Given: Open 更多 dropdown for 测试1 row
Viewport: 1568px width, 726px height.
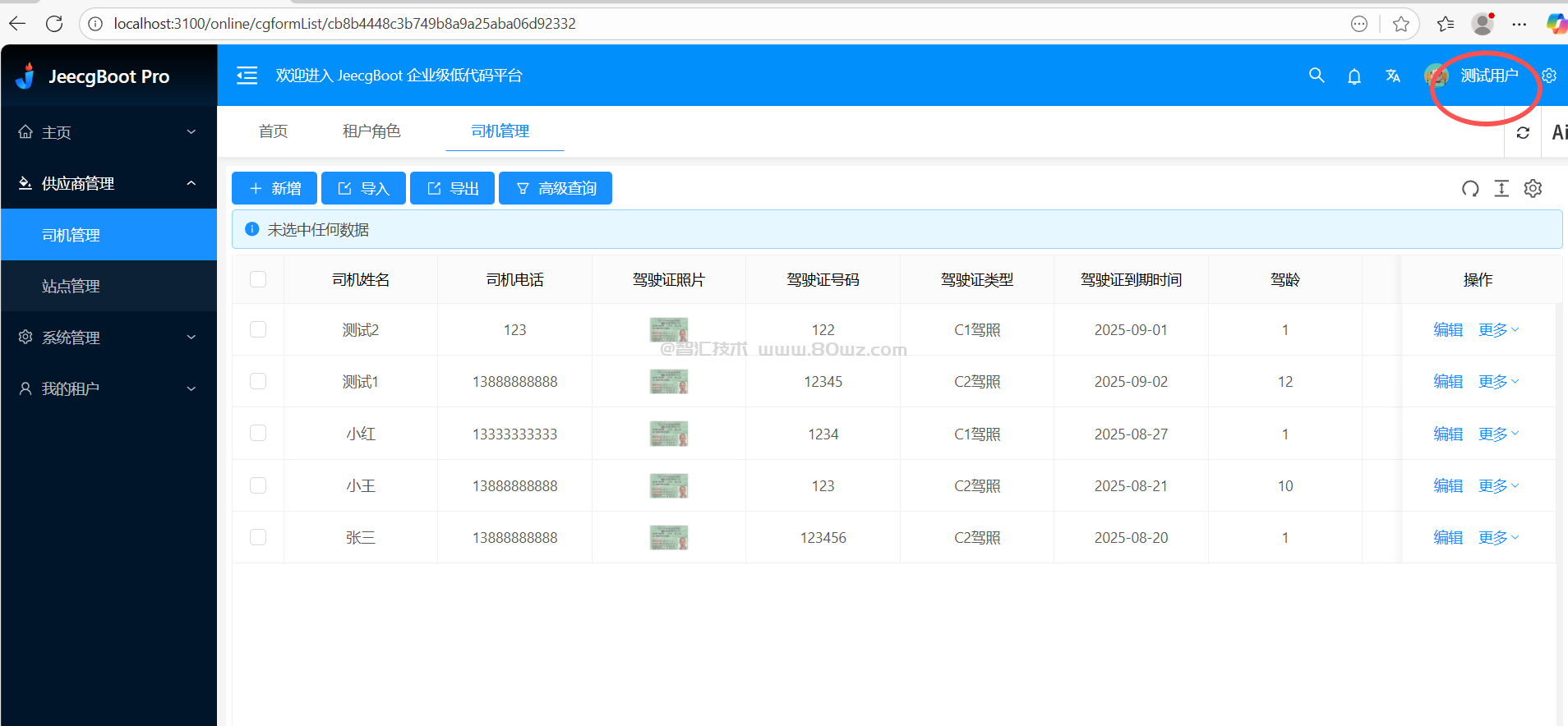Looking at the screenshot, I should [x=1499, y=381].
